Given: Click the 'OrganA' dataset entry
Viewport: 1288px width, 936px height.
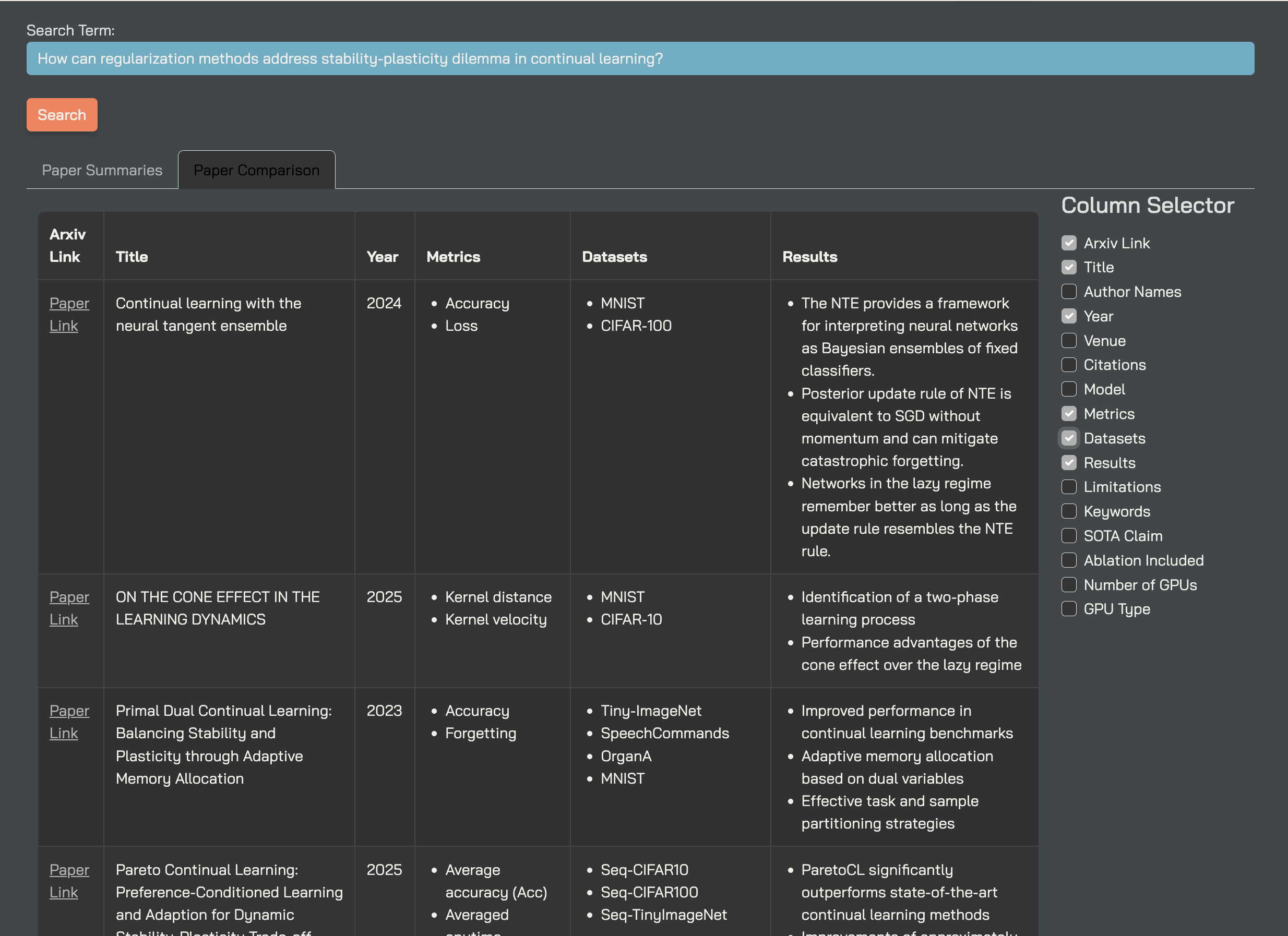Looking at the screenshot, I should click(x=626, y=756).
